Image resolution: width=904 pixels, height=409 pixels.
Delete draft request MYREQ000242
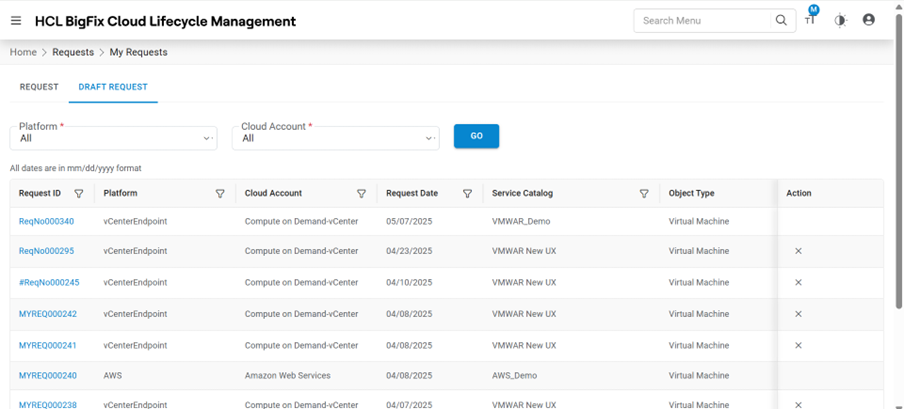(x=798, y=314)
